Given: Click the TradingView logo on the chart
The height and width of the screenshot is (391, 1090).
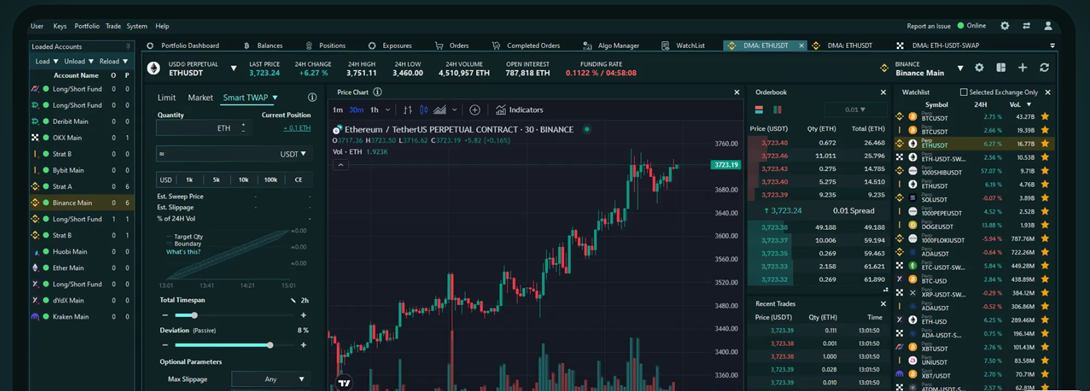Looking at the screenshot, I should point(343,383).
